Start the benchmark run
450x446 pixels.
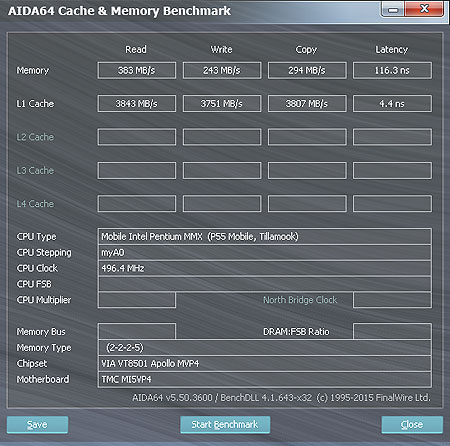click(x=225, y=424)
